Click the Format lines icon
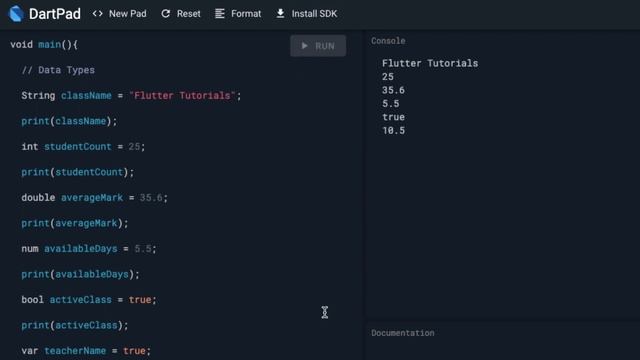 [x=220, y=13]
